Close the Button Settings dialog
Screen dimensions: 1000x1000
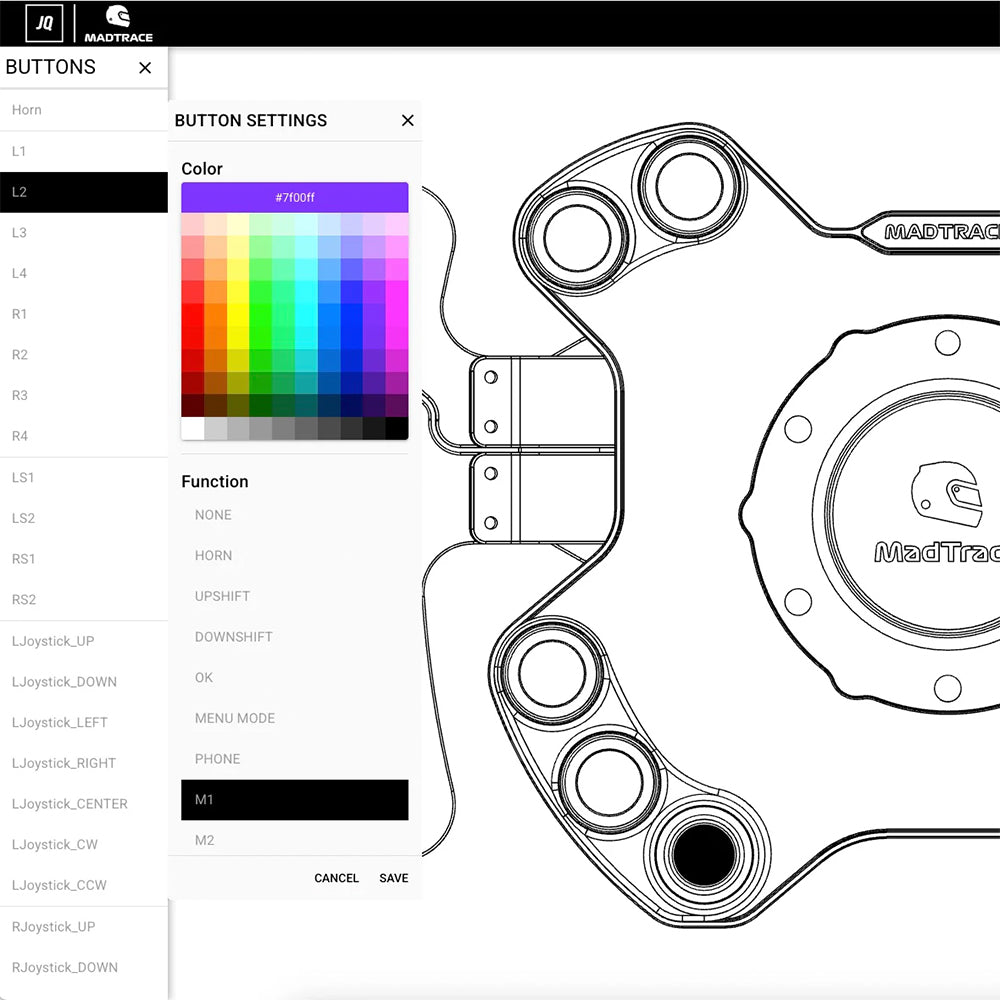(407, 120)
